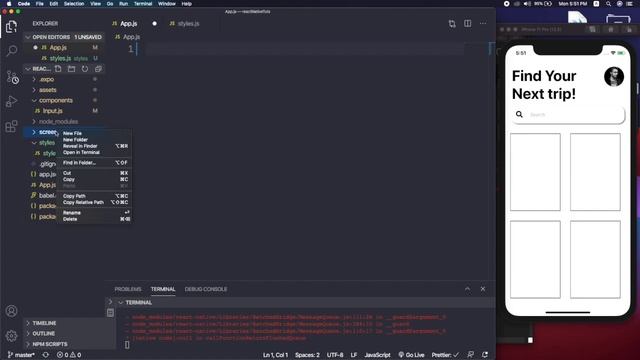Expand the node_modules folder
The height and width of the screenshot is (360, 640).
58,122
